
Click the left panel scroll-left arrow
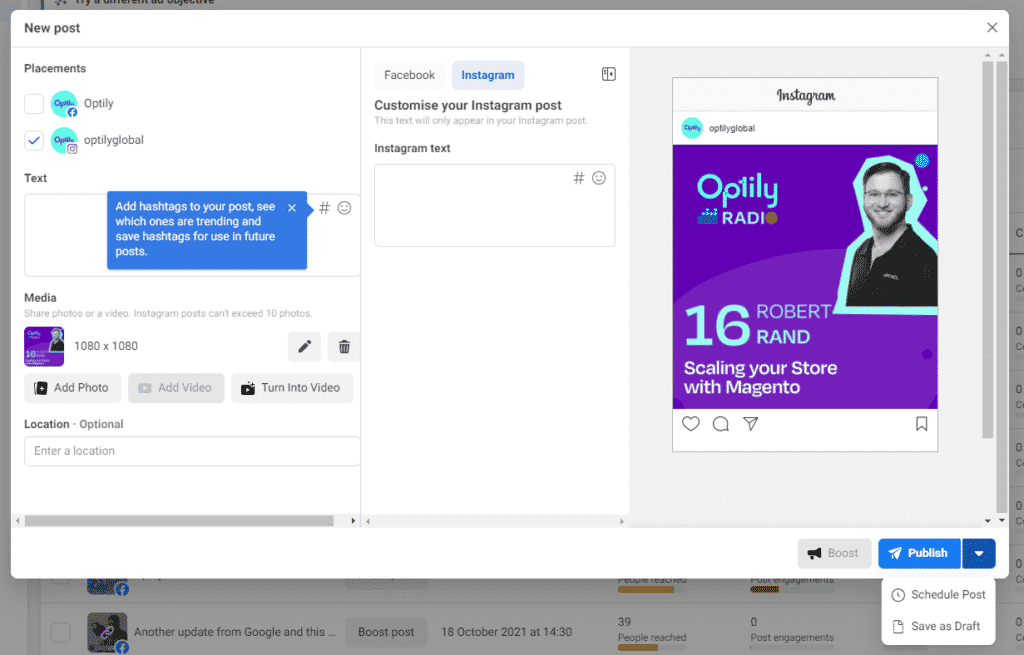(18, 521)
